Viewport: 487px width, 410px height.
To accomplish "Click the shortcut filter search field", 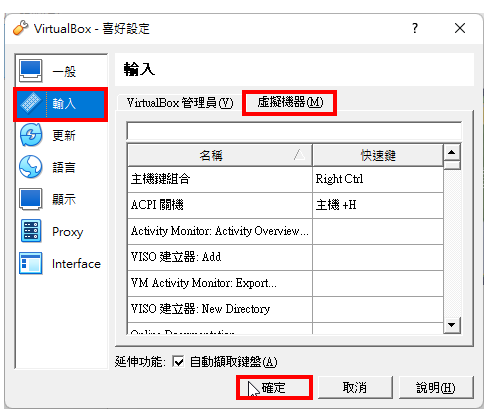I will coord(294,131).
